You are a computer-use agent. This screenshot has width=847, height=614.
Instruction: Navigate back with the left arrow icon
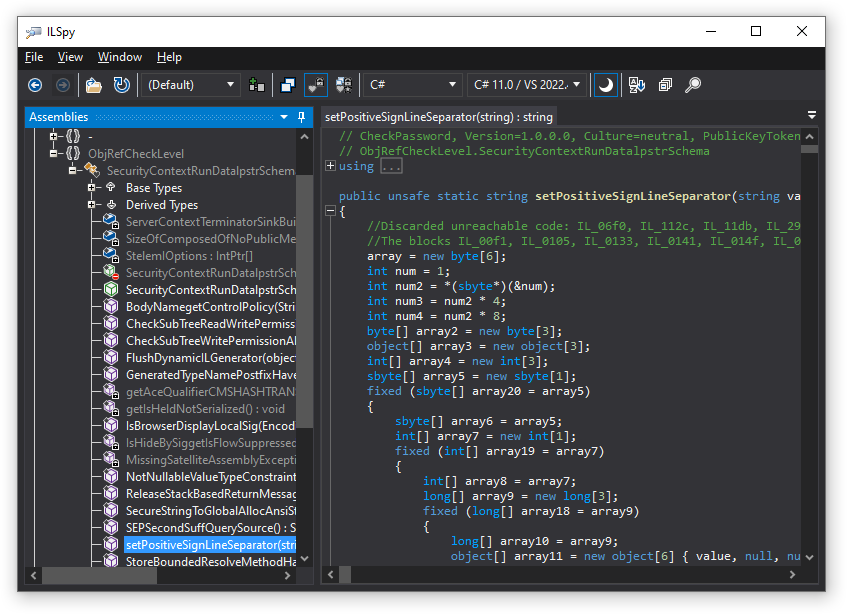34,85
